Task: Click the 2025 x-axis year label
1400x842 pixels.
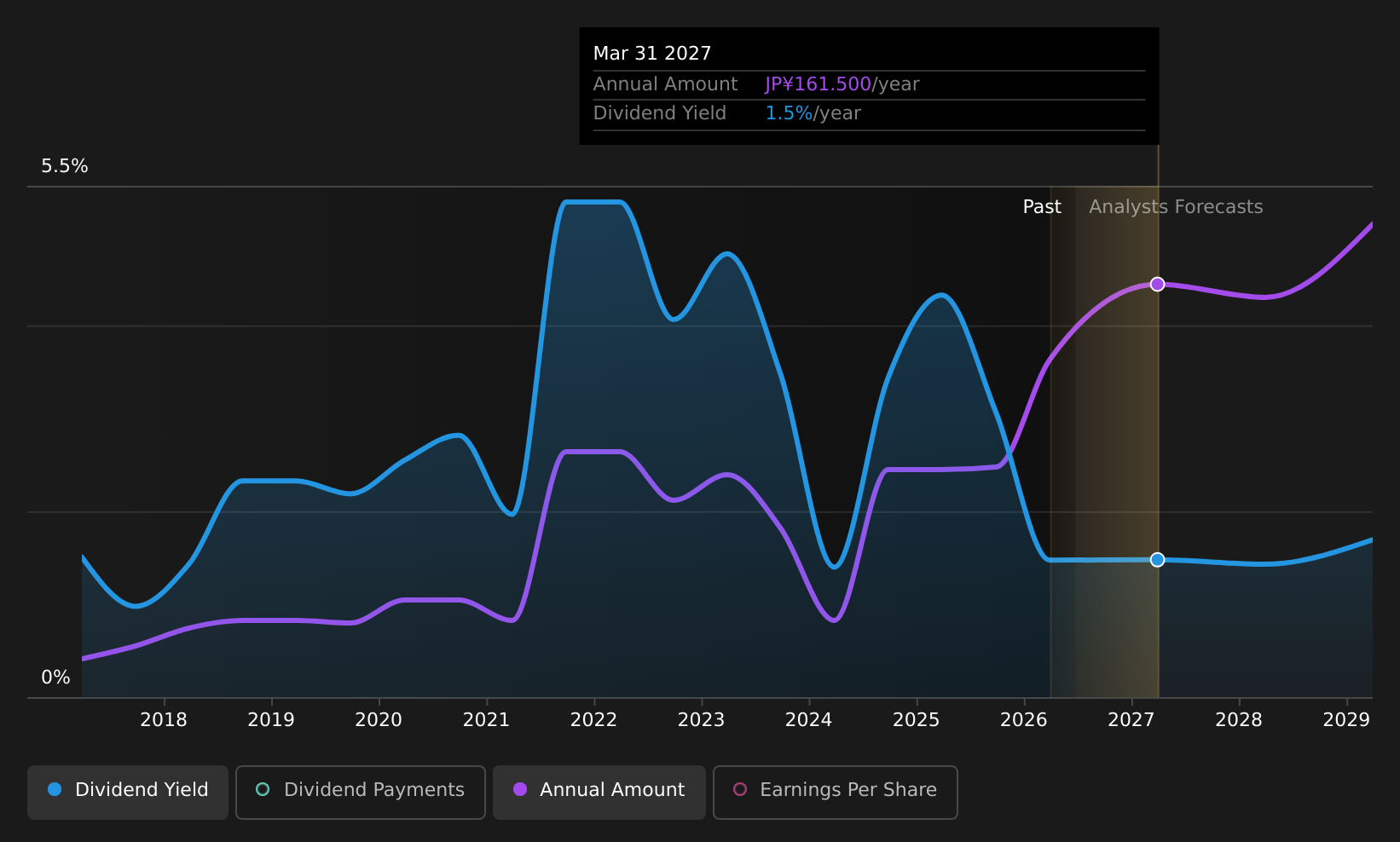Action: pos(916,720)
